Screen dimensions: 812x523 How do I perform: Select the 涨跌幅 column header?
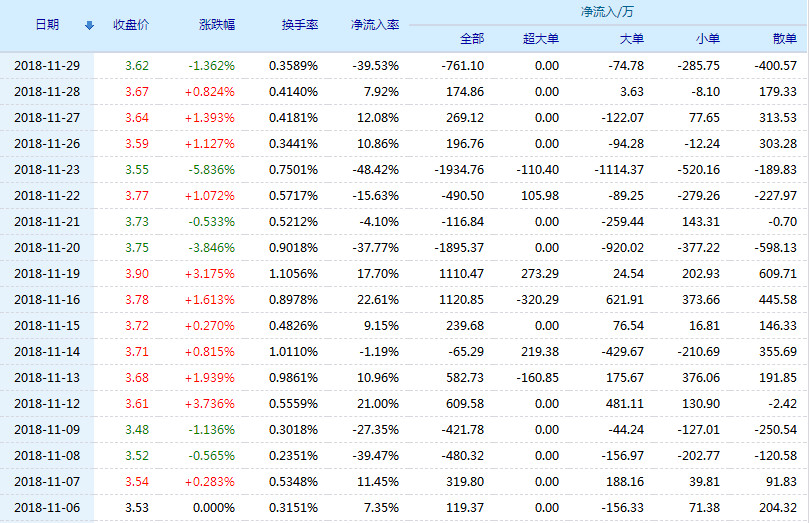coord(217,24)
